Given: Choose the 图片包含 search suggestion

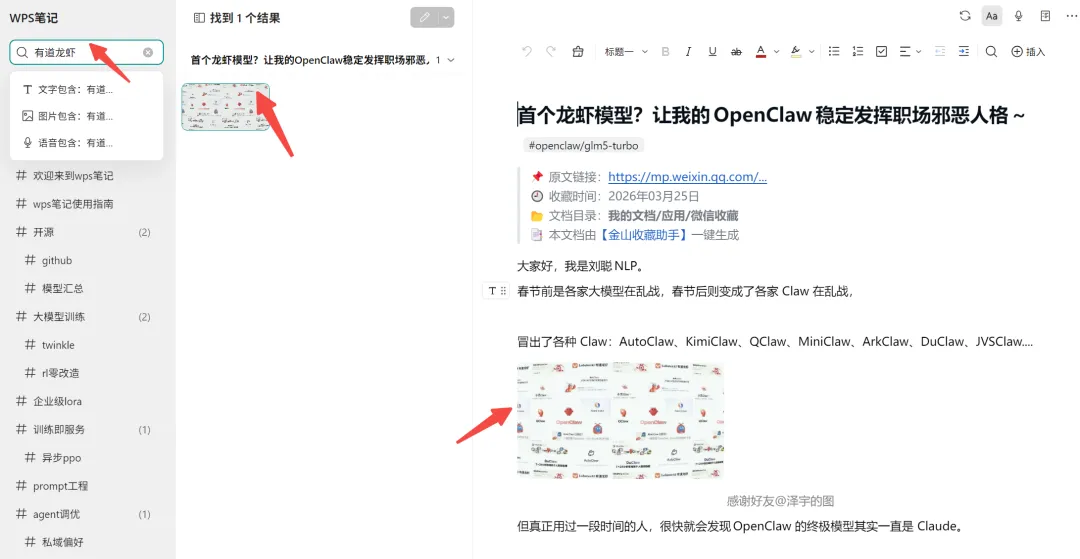Looking at the screenshot, I should click(87, 116).
